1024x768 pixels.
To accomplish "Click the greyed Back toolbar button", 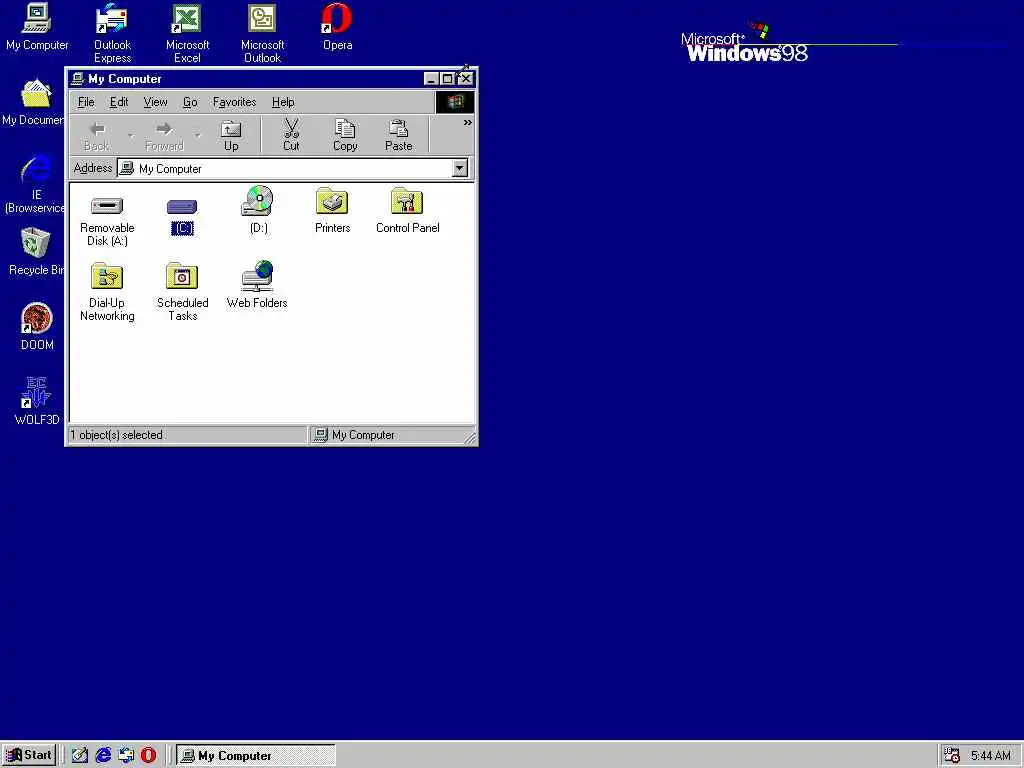I will (x=97, y=135).
